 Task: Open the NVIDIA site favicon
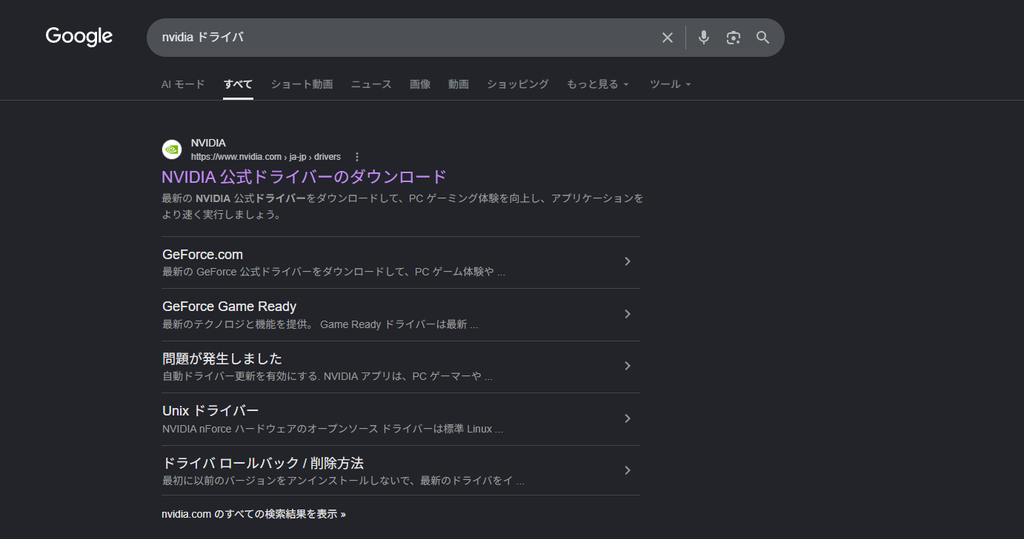click(172, 150)
